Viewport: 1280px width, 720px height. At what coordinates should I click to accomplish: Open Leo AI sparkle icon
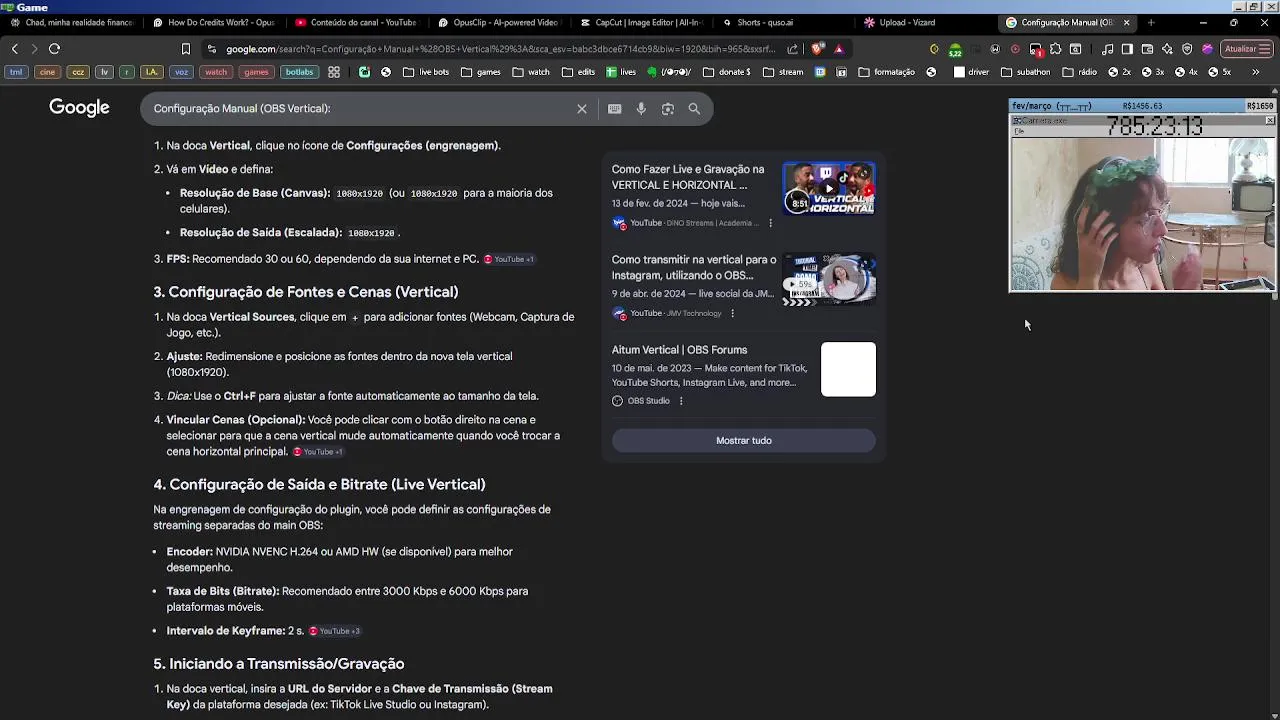(1167, 49)
